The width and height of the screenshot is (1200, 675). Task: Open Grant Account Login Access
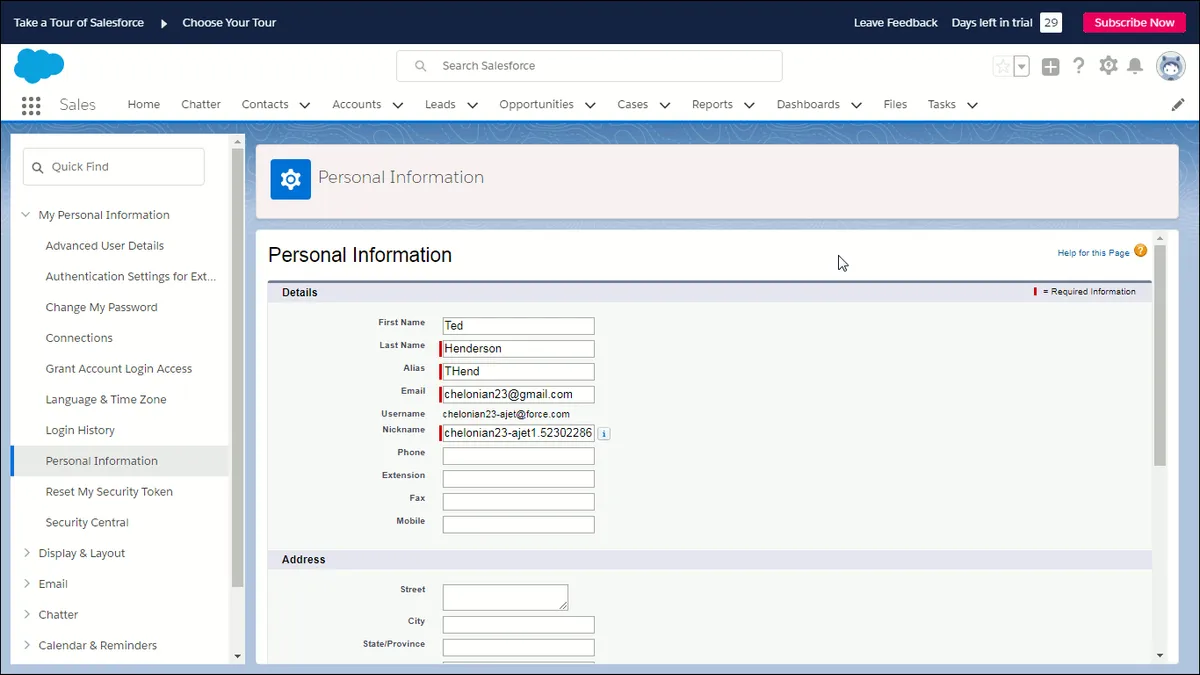click(119, 369)
